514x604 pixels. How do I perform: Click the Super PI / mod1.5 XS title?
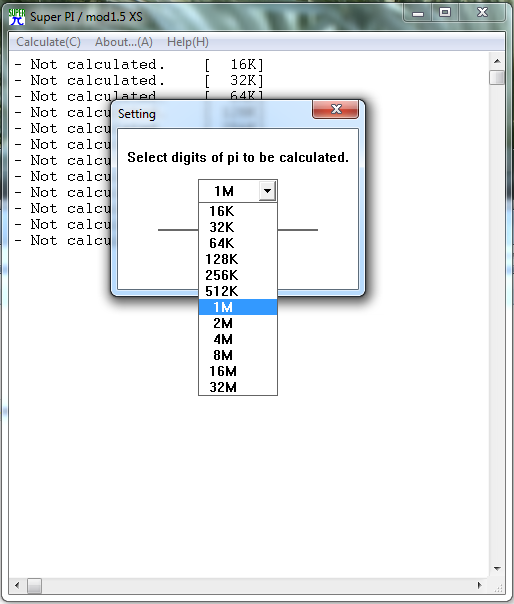(86, 17)
